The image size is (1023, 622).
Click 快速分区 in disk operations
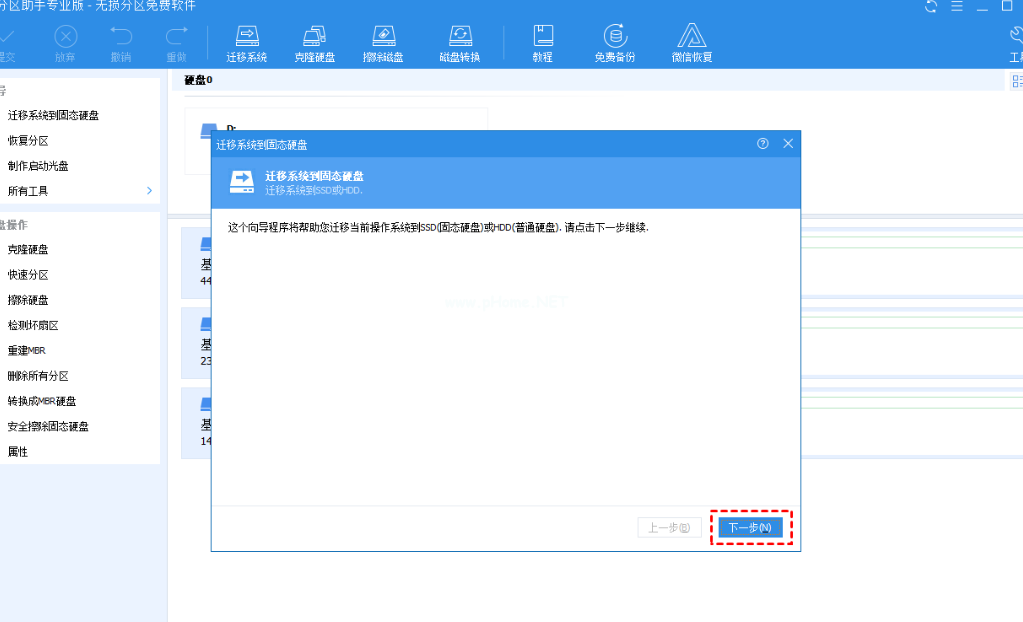pos(28,275)
